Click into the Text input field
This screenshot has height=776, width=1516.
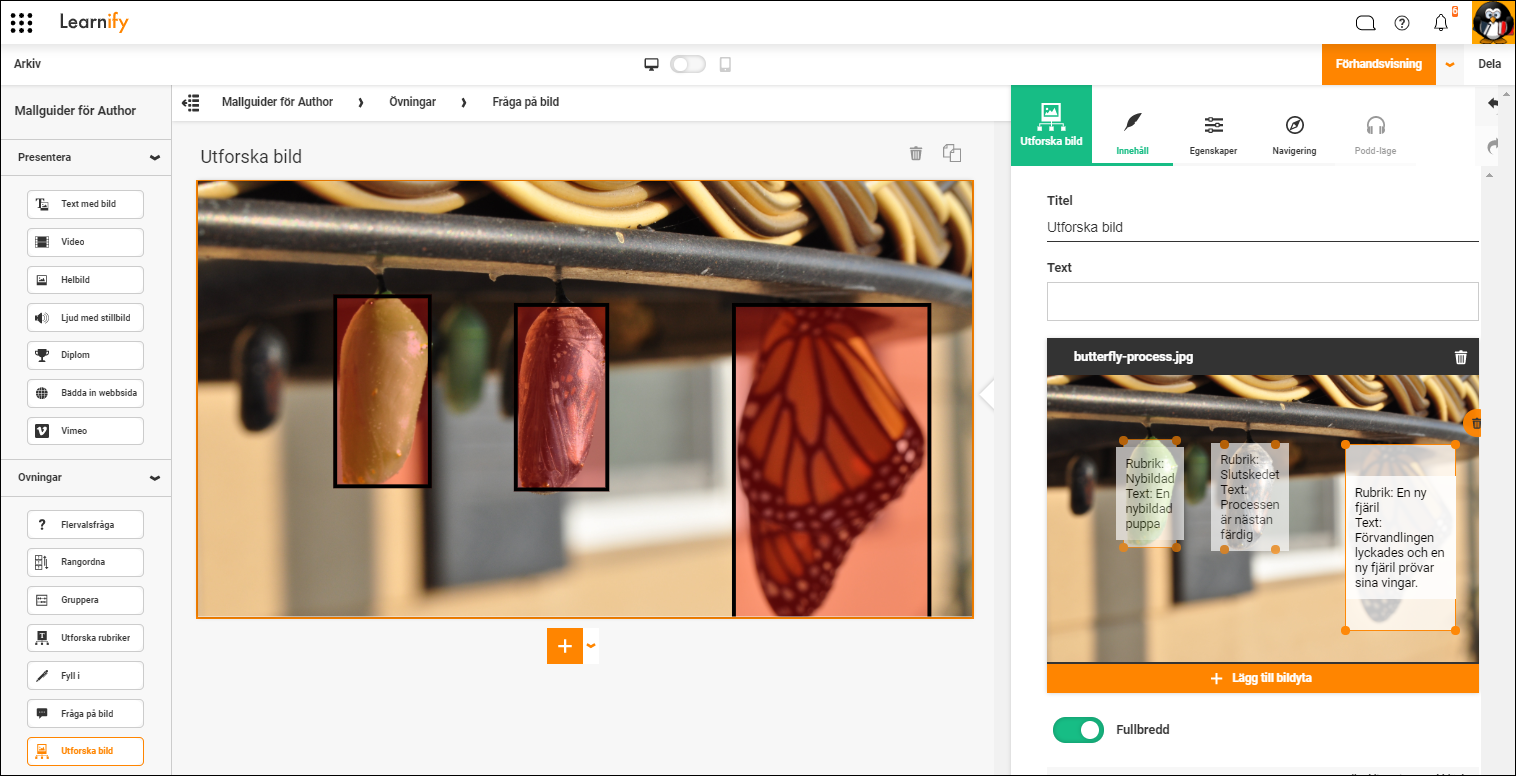tap(1263, 301)
